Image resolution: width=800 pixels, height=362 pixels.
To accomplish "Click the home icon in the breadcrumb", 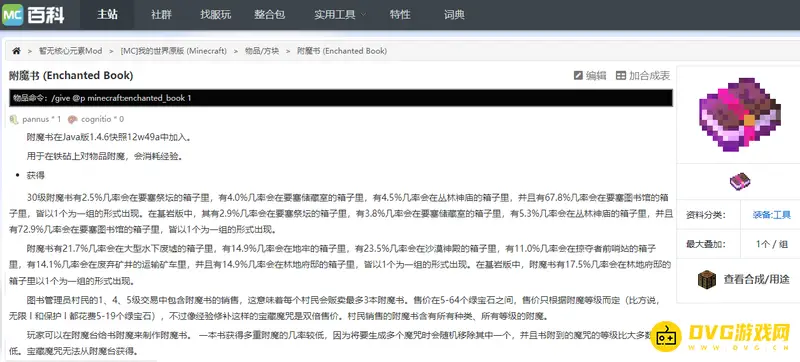I will 16,51.
